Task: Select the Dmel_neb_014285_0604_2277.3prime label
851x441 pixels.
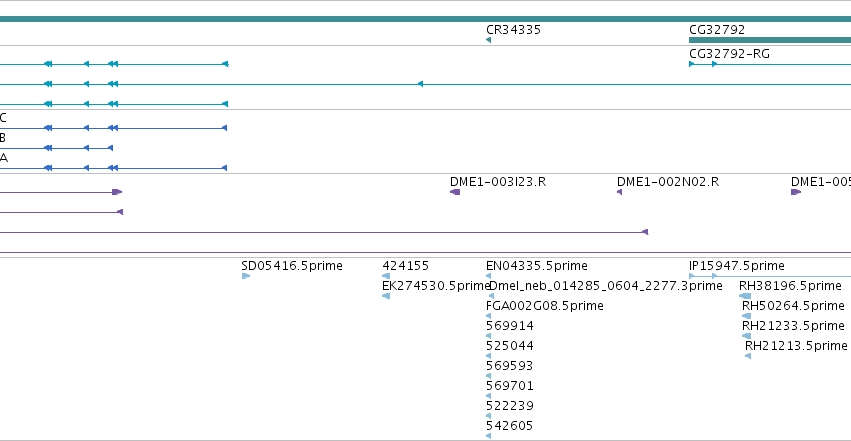Action: (x=606, y=286)
